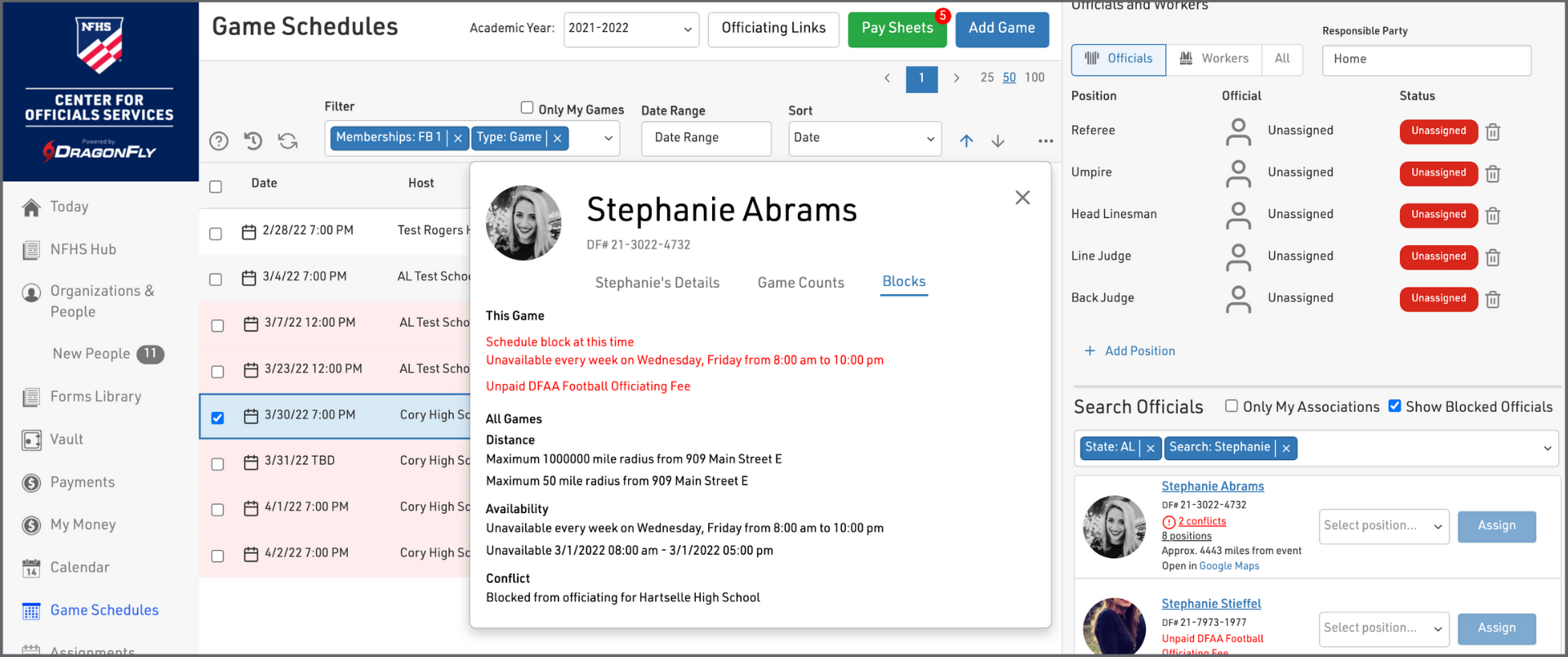Screen dimensions: 1568x657
Task: Sort ascending with the up arrow
Action: click(966, 141)
